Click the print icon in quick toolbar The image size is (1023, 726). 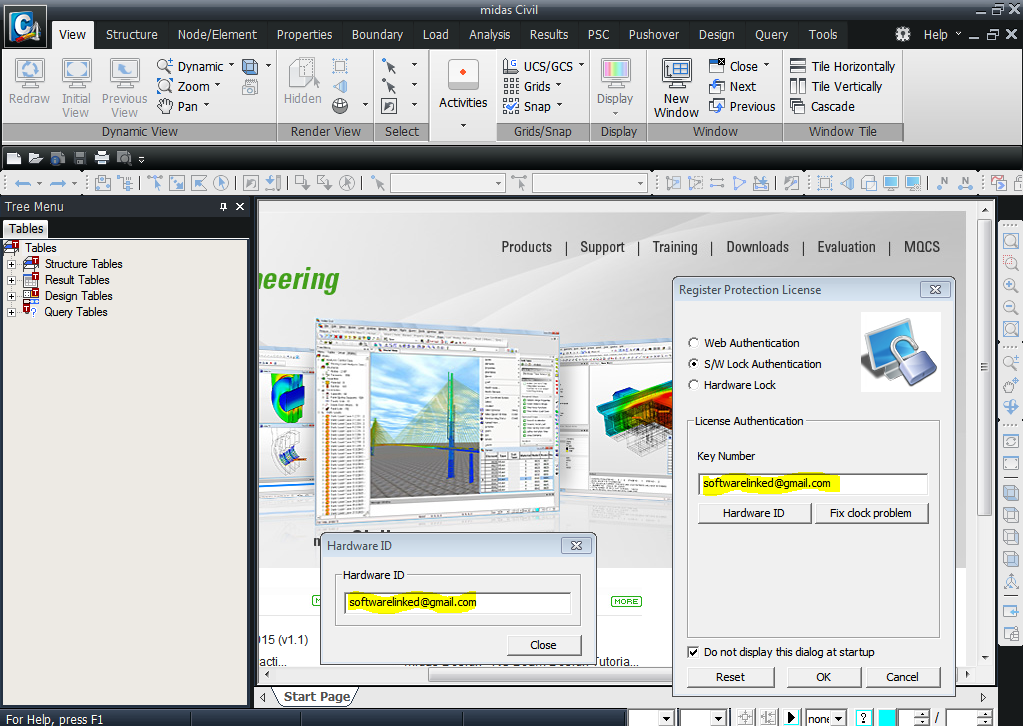(x=102, y=158)
